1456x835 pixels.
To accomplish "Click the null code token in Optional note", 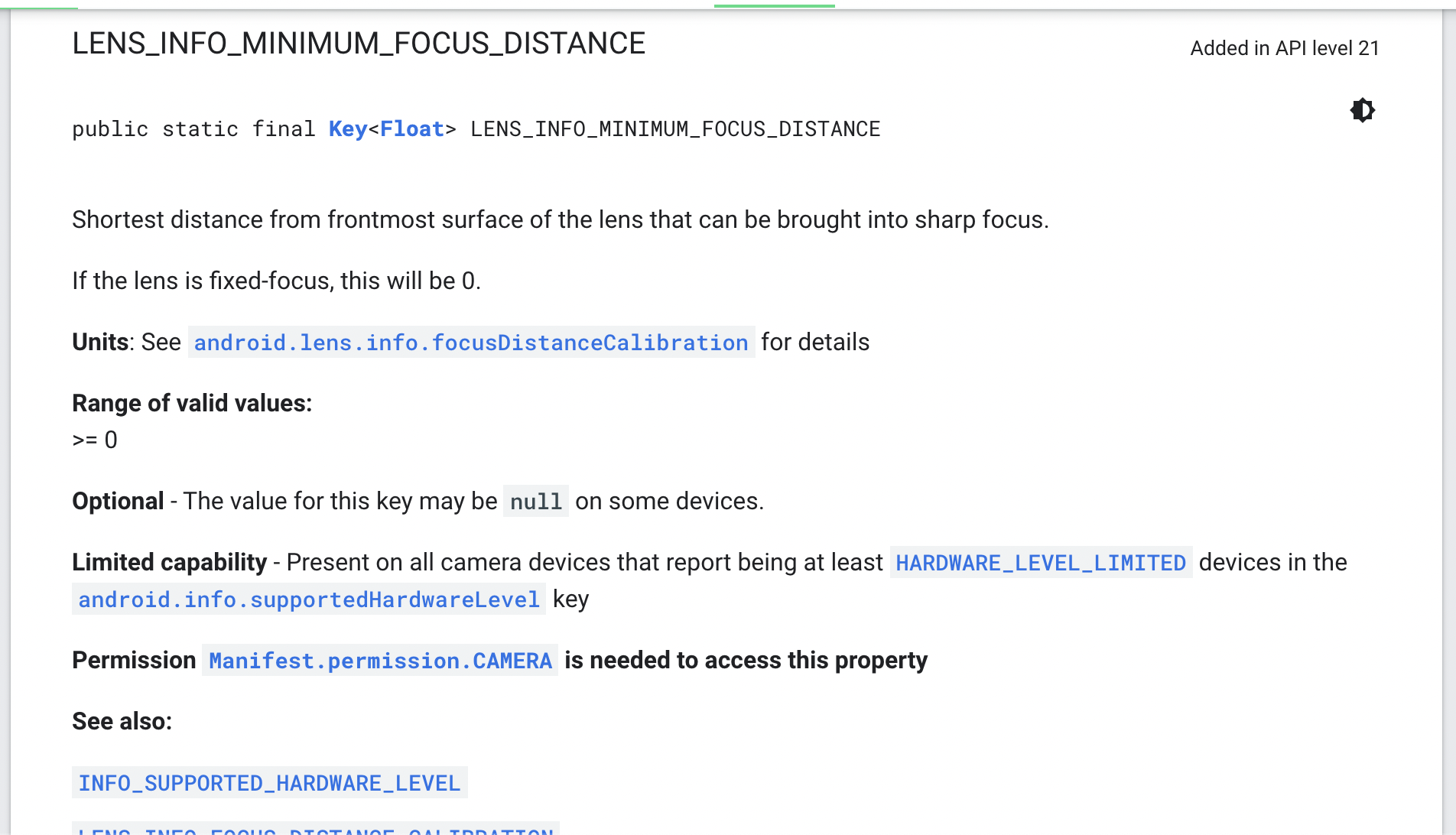I will click(535, 502).
